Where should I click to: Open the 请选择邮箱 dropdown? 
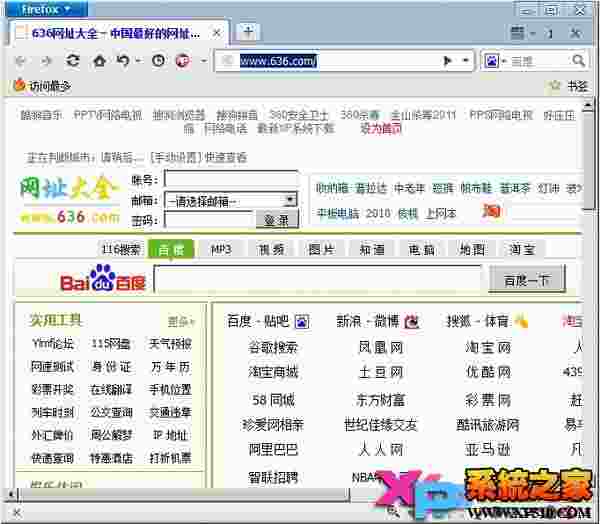pos(230,200)
